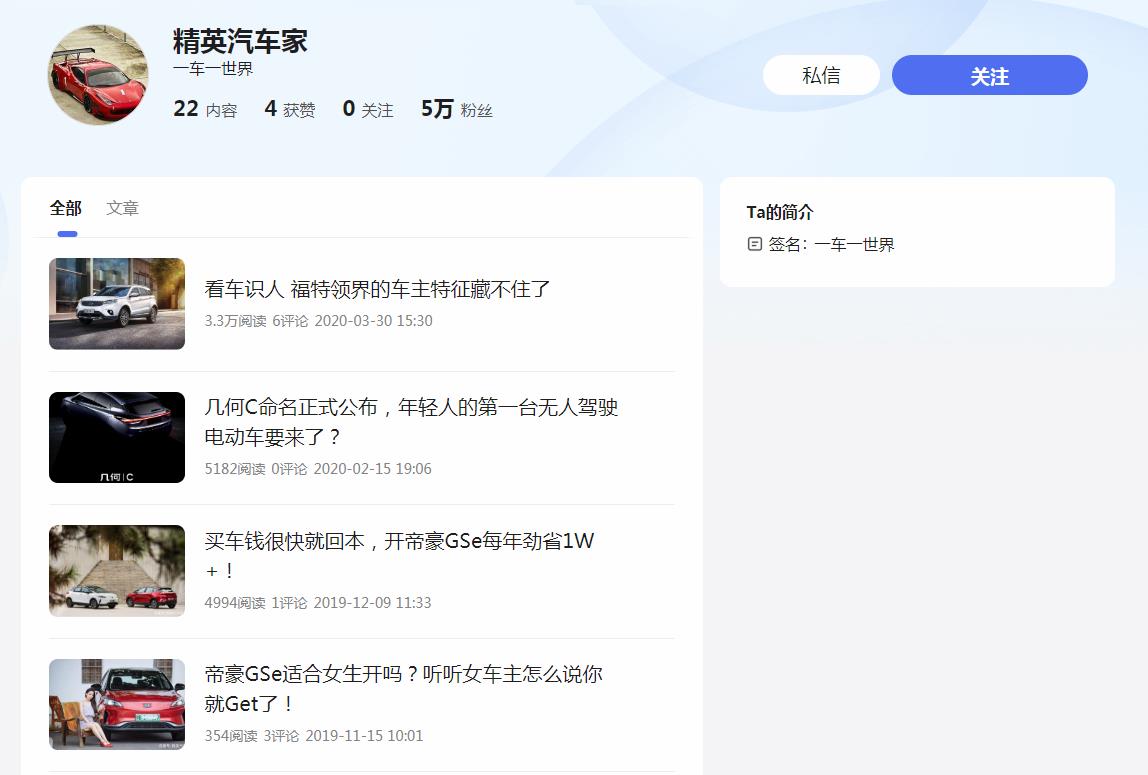View the 22 内容 count
The width and height of the screenshot is (1148, 775).
tap(205, 109)
